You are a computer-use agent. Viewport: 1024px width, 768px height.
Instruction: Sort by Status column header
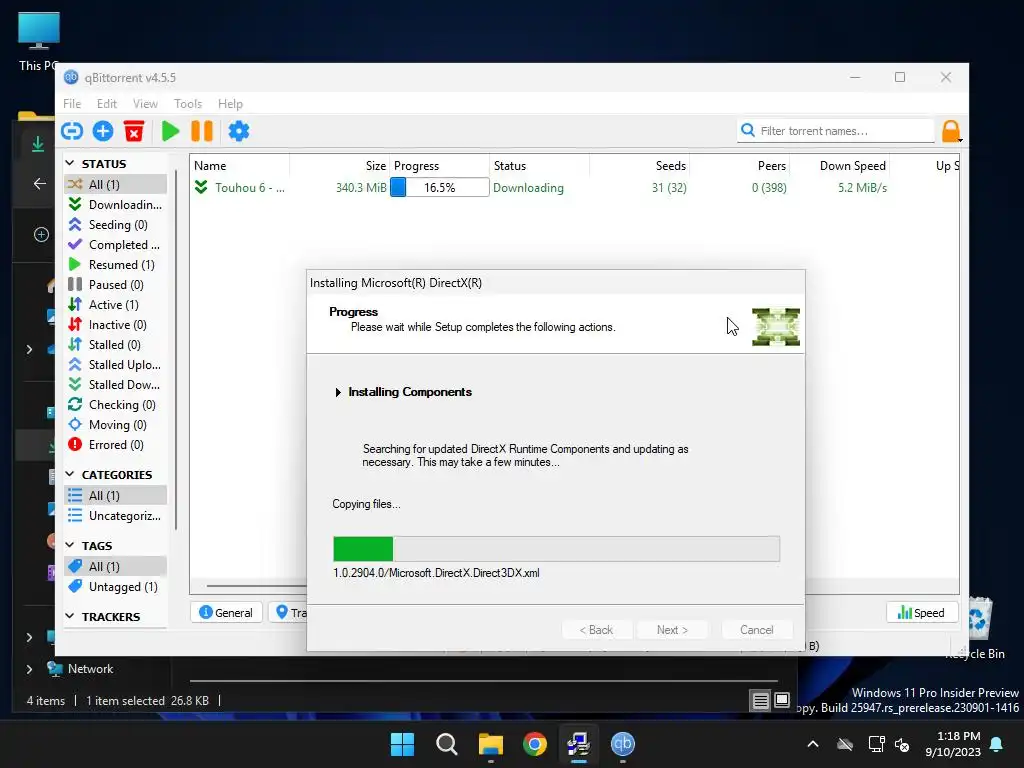click(x=539, y=166)
